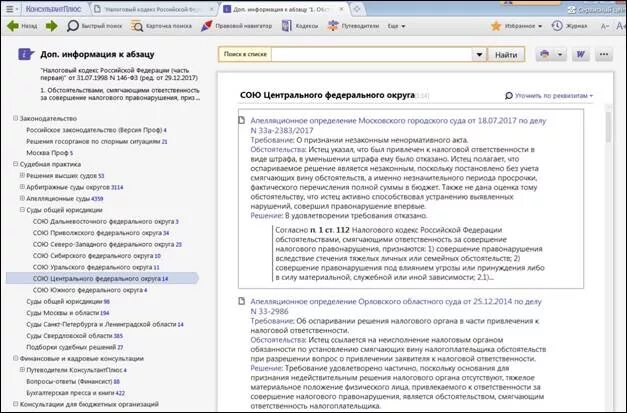Screen dimensions: 627x413
Task: Click into the Поиск в списке field
Action: click(x=371, y=54)
